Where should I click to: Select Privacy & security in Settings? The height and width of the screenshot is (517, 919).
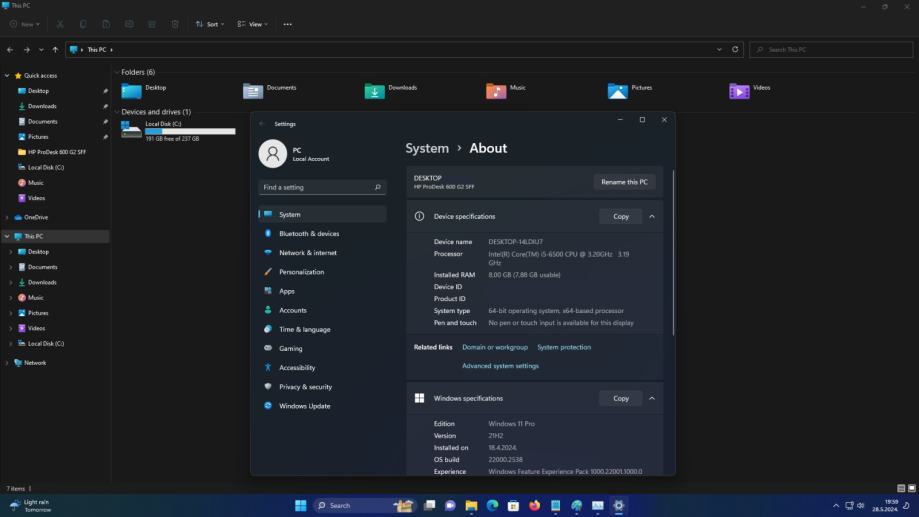pos(305,387)
